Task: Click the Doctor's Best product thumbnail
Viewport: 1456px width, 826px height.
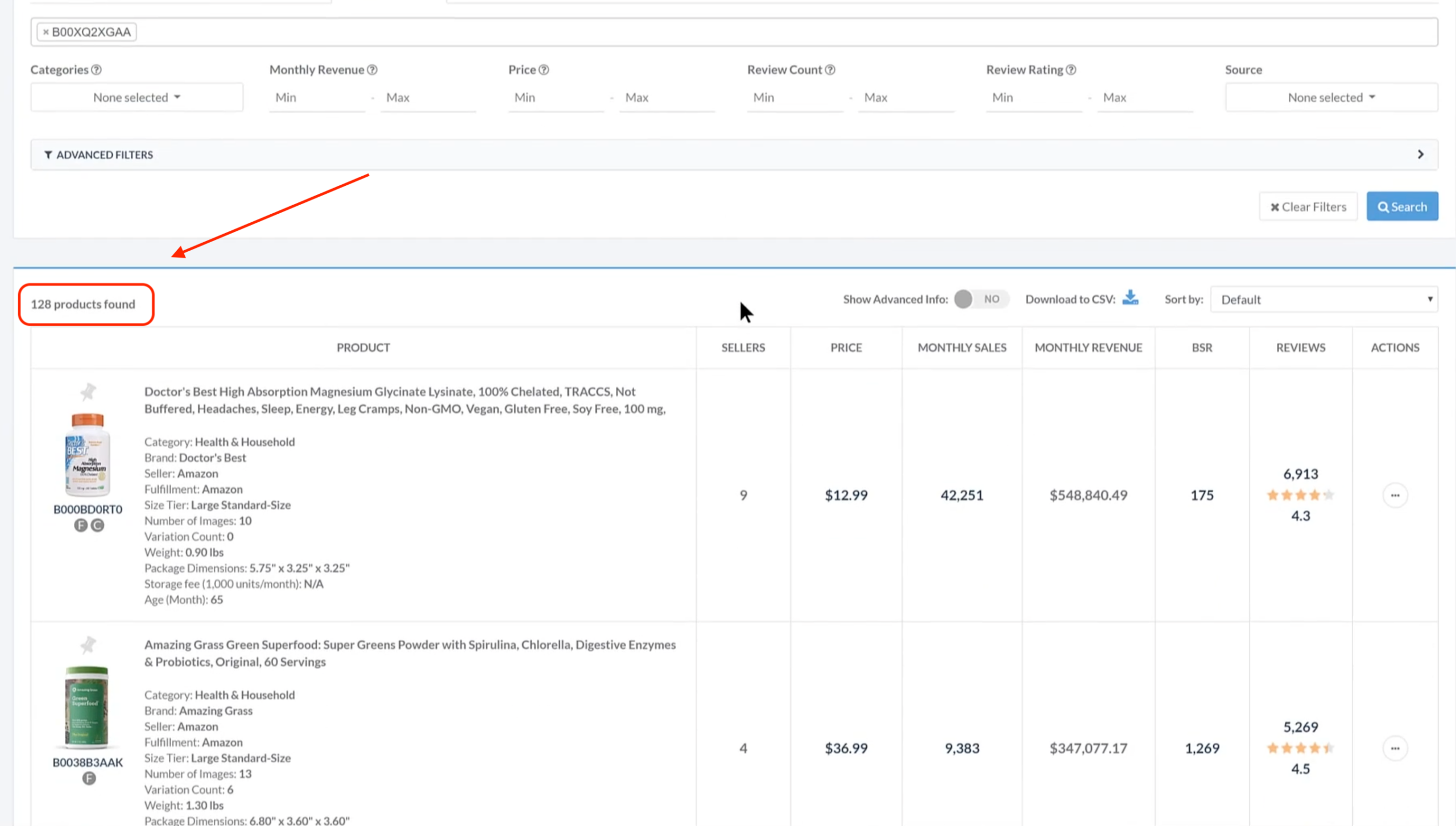Action: [88, 455]
